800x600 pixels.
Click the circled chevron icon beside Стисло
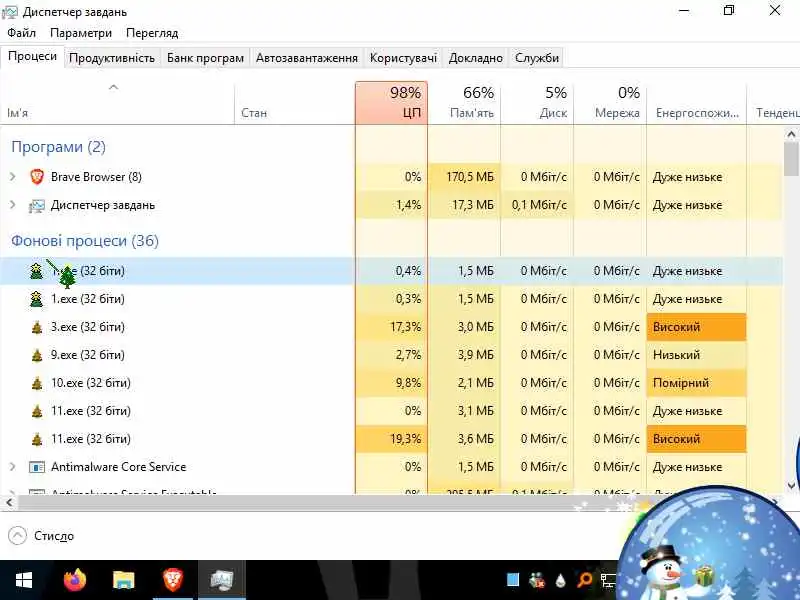(x=17, y=536)
